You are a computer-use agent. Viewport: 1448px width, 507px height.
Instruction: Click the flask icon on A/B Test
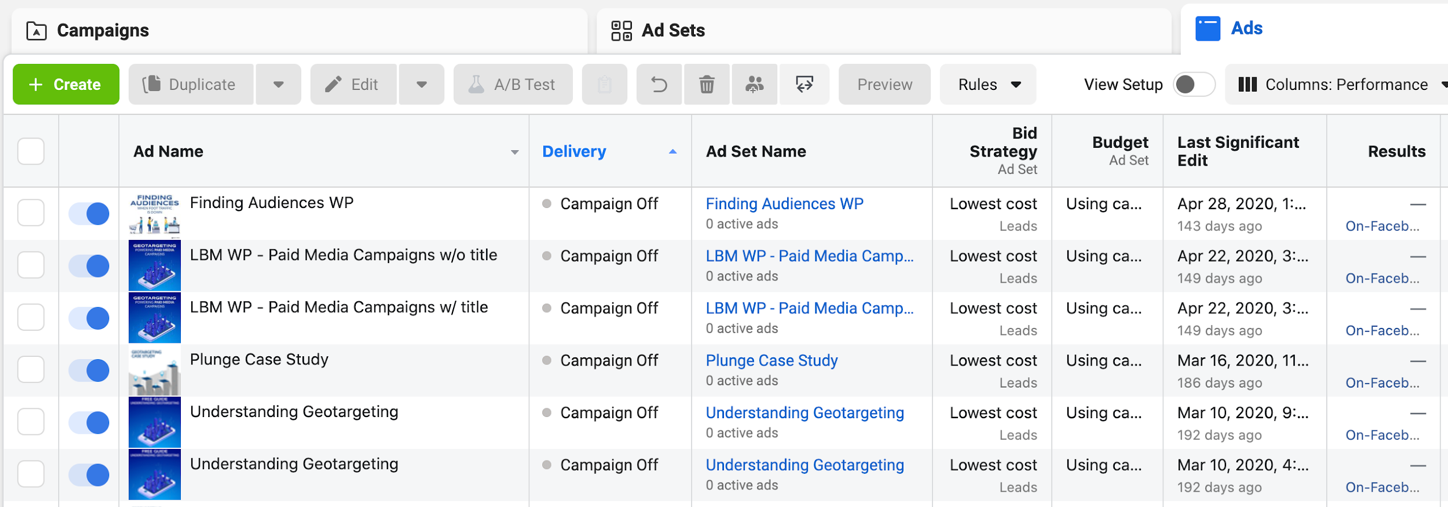tap(477, 85)
